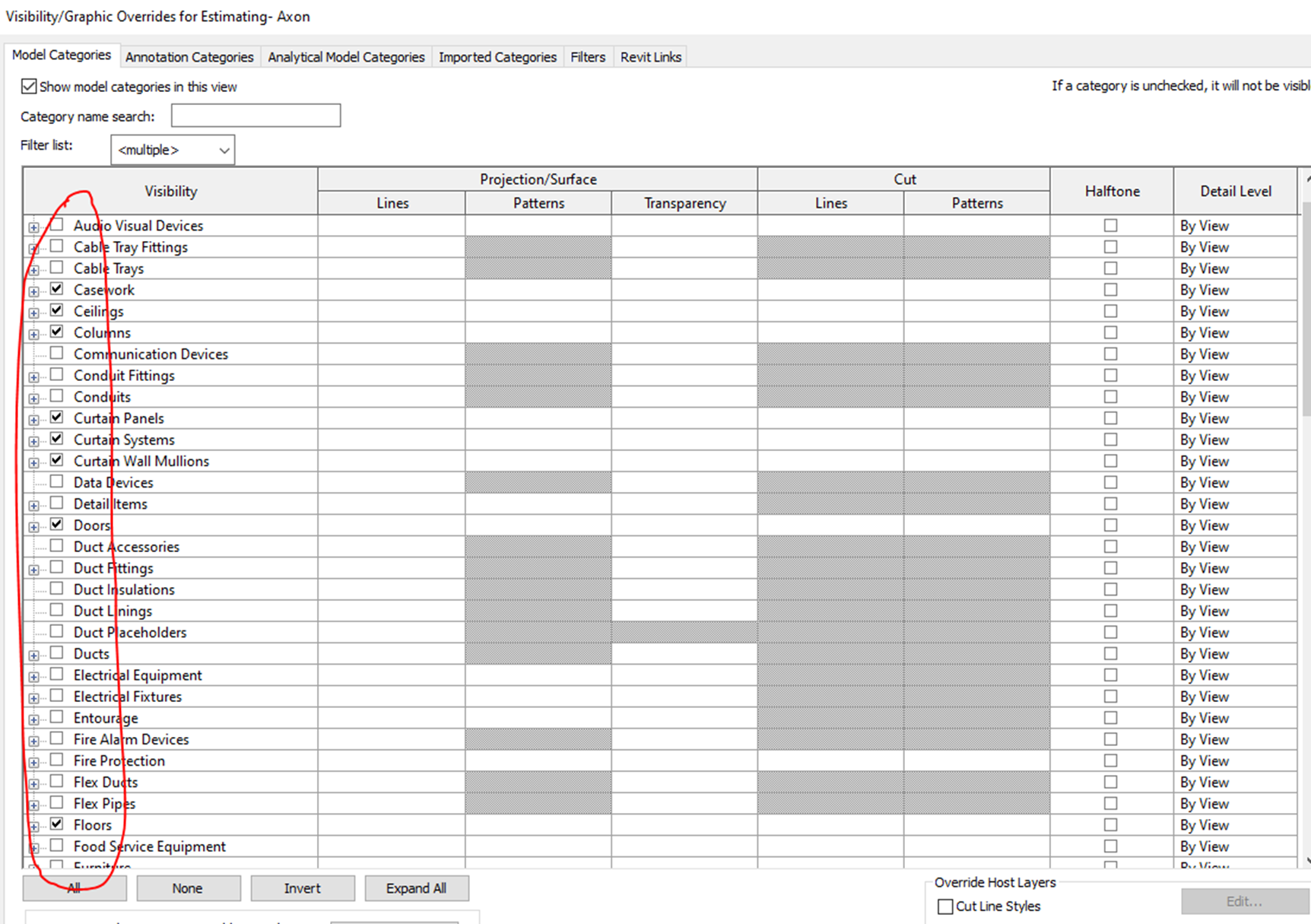Uncheck the Ceilings category
Viewport: 1311px width, 924px height.
pyautogui.click(x=57, y=310)
